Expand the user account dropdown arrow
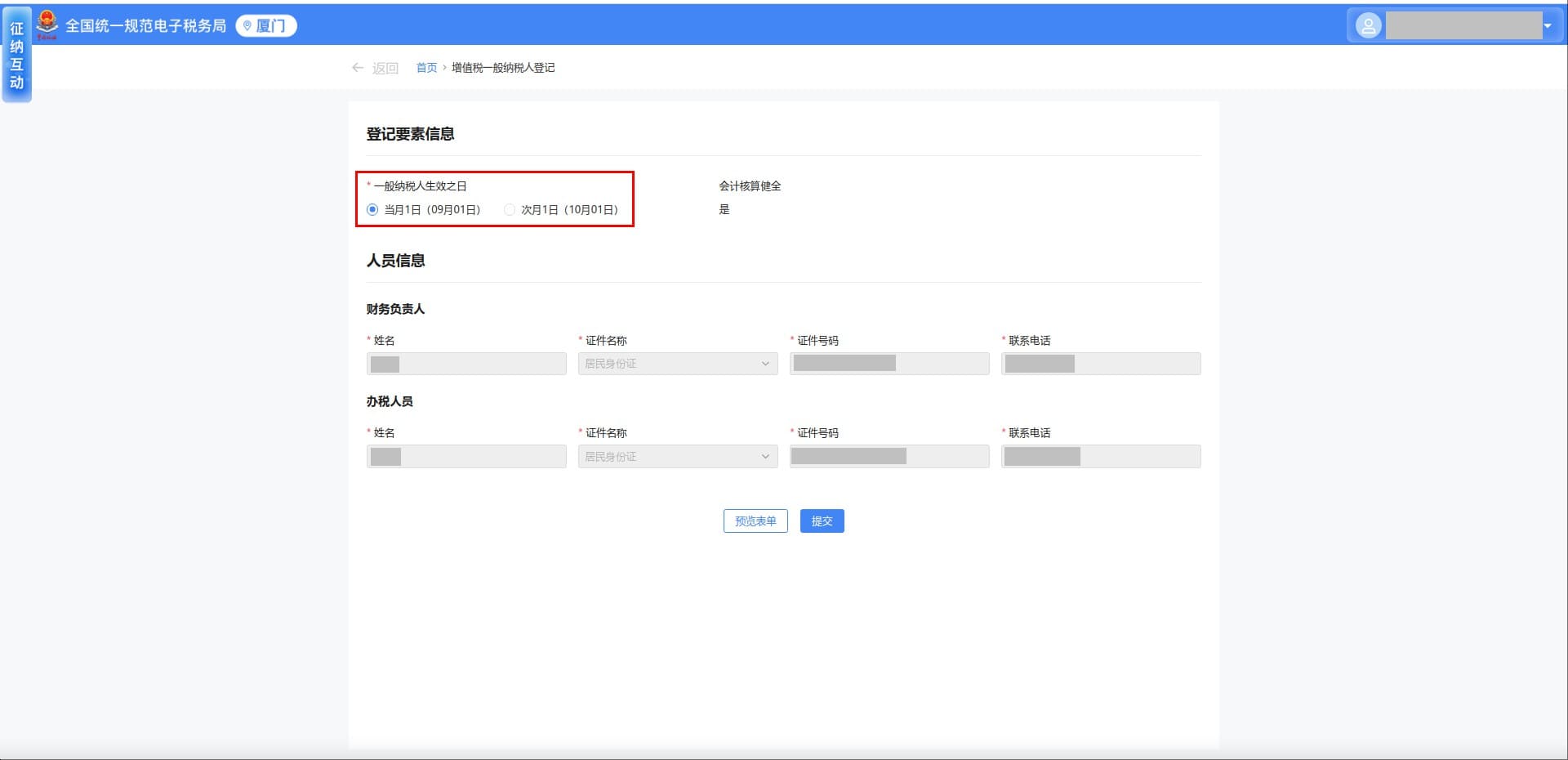This screenshot has width=1568, height=760. (1547, 26)
